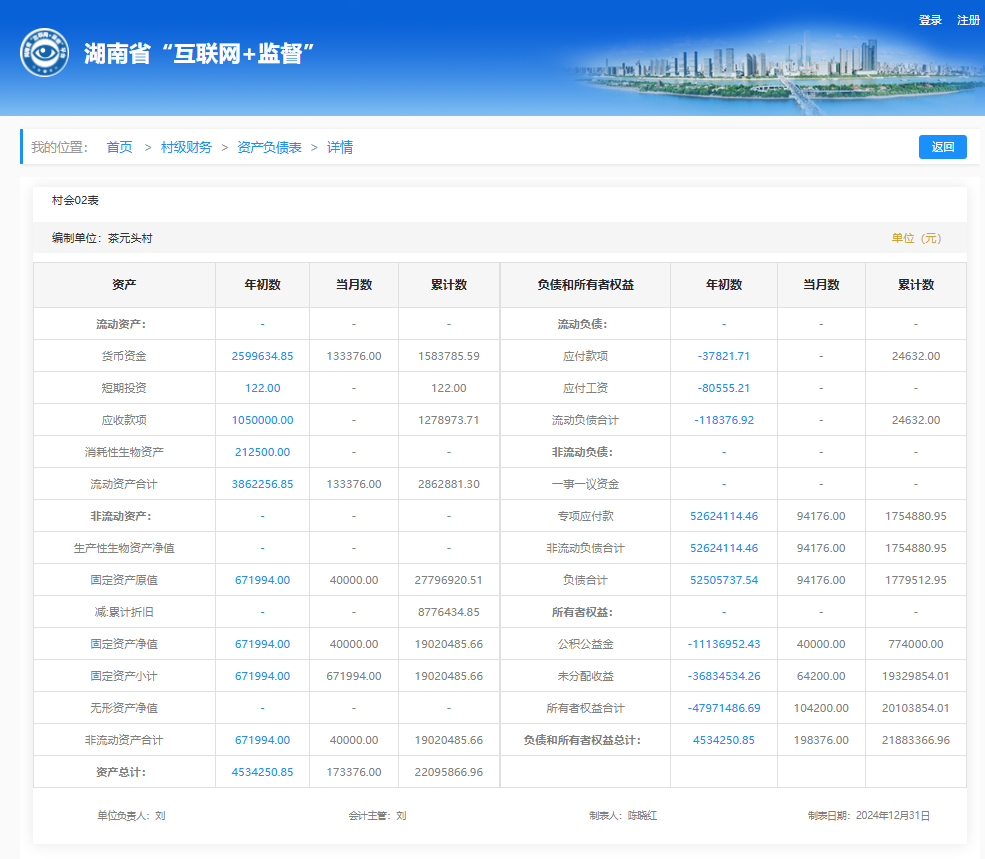985x859 pixels.
Task: Select 应收款项 cumulative value 1278973.71
Action: (449, 420)
